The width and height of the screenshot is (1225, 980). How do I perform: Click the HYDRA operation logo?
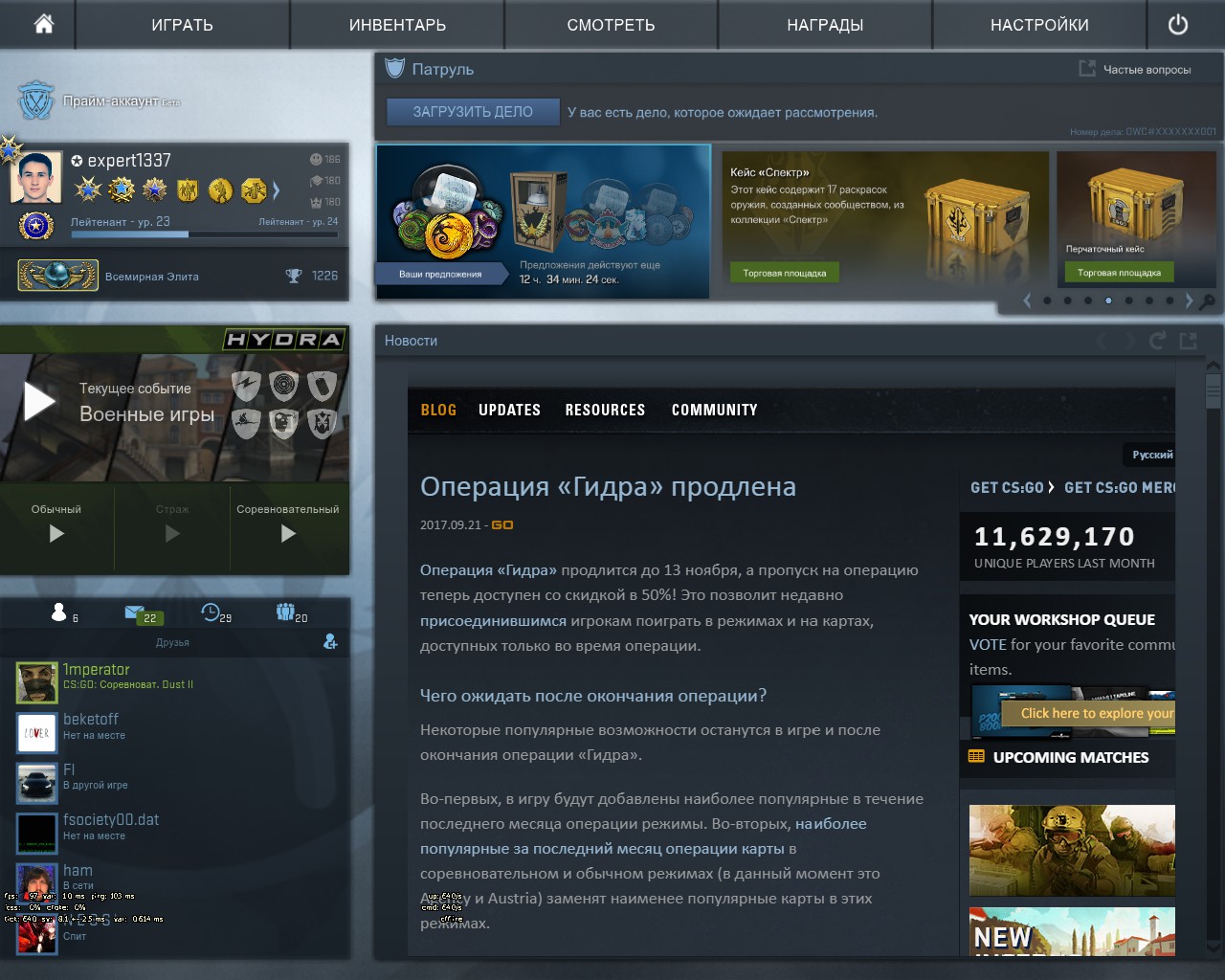(x=283, y=339)
